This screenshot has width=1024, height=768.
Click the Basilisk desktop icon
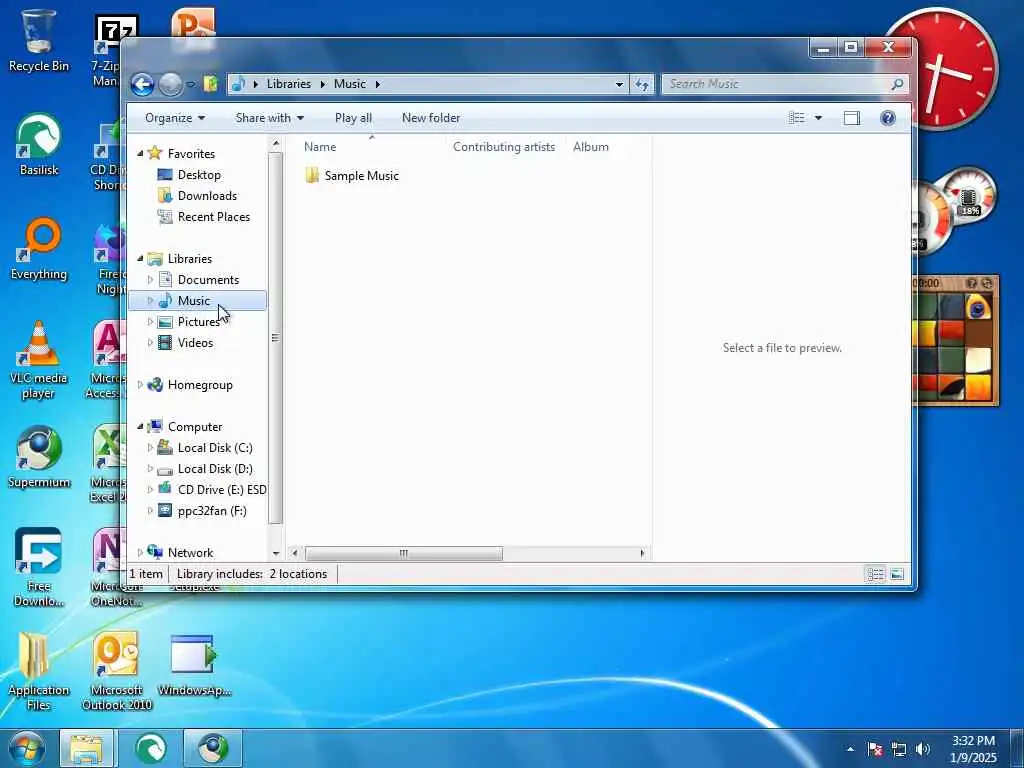(39, 144)
